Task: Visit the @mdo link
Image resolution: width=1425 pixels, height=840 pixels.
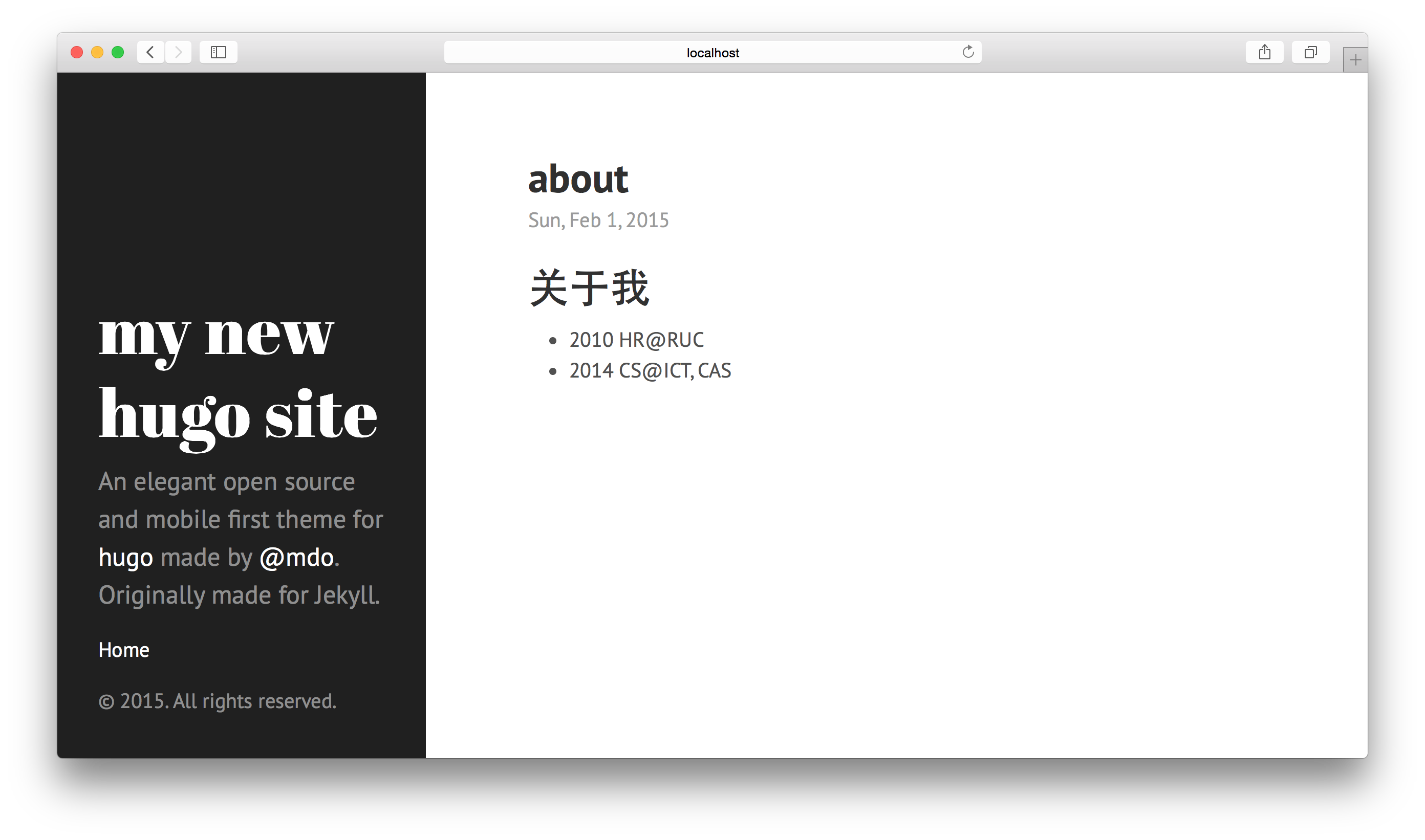Action: [x=297, y=558]
